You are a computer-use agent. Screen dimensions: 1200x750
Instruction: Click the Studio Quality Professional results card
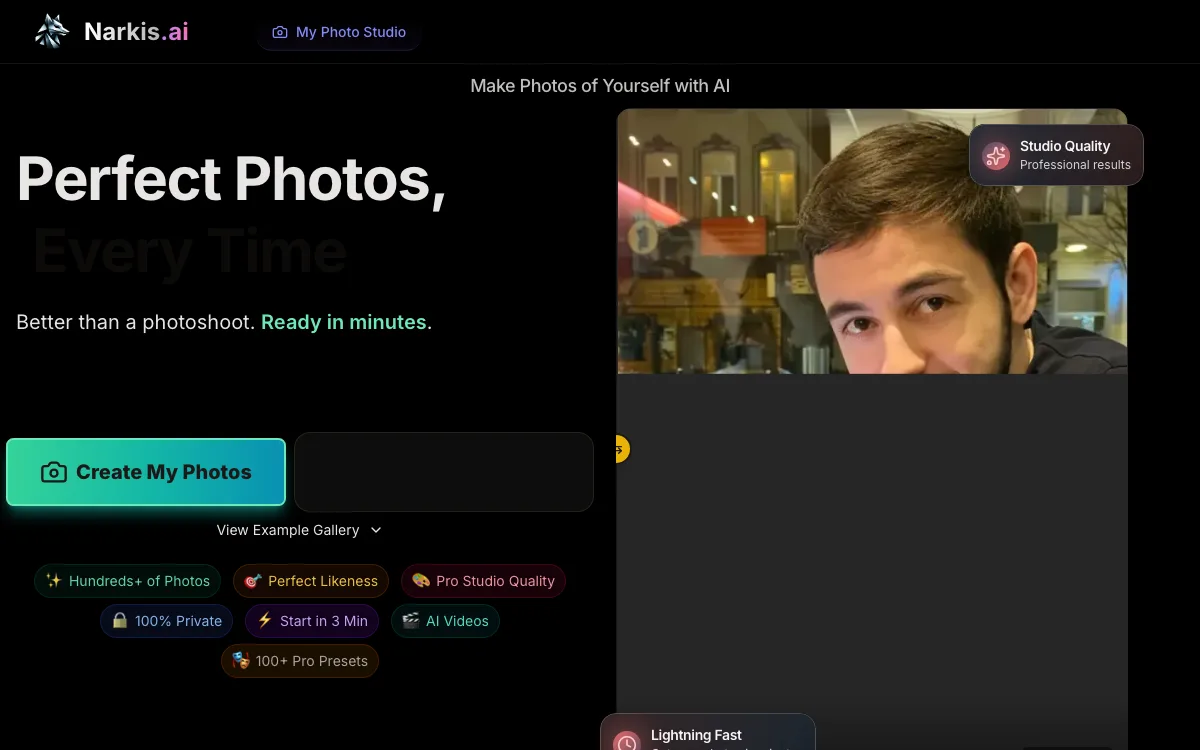pos(1056,155)
